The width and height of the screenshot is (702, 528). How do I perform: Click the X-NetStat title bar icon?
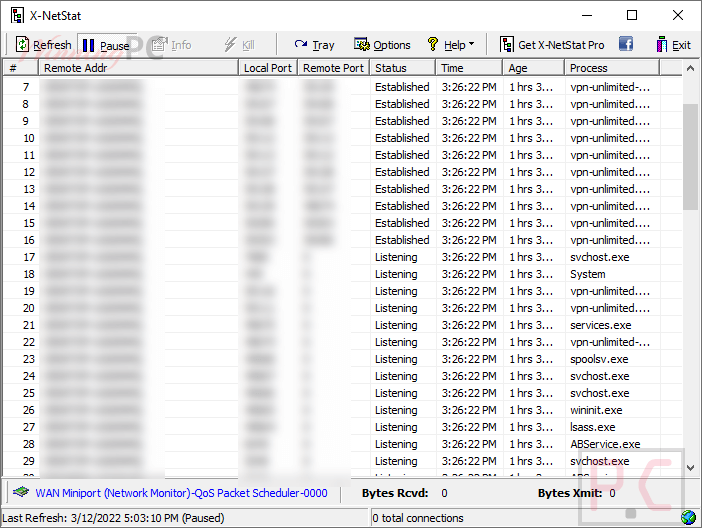coord(17,15)
